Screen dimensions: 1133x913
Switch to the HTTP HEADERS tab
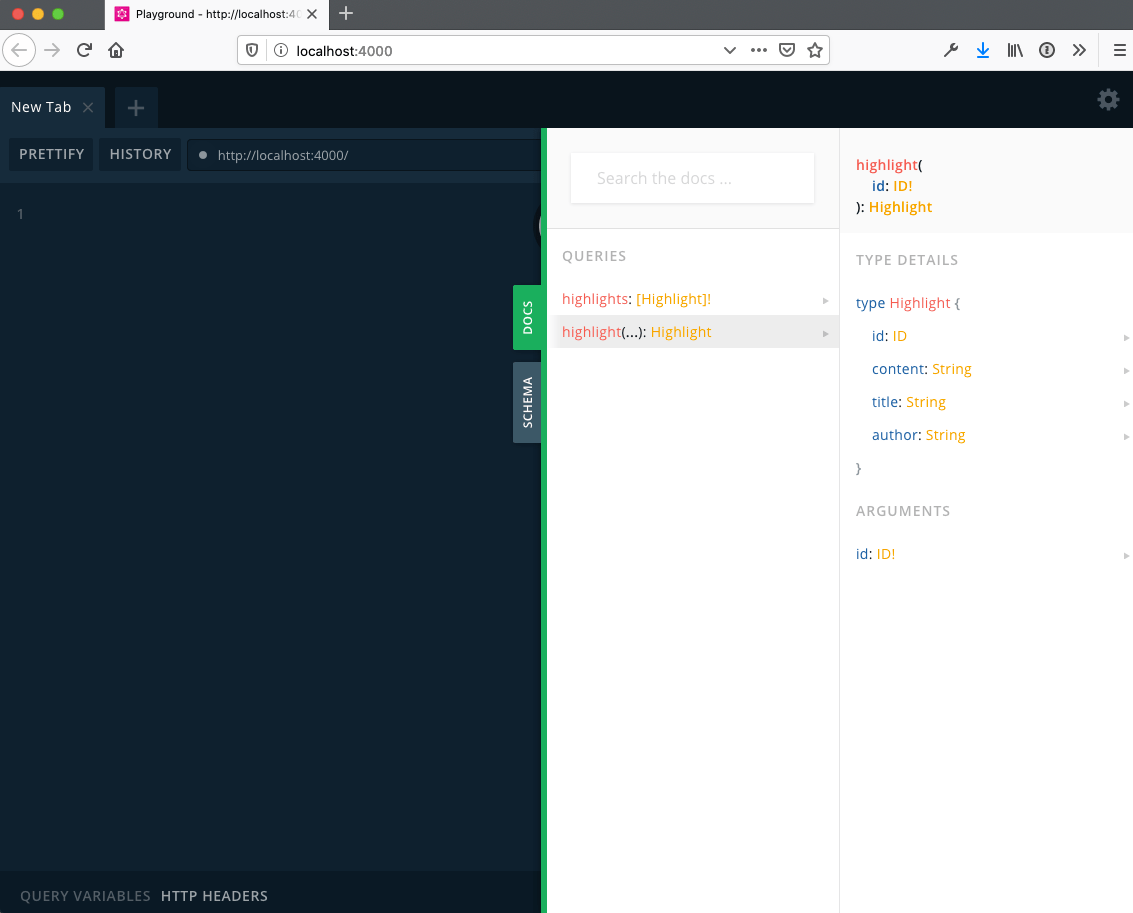pyautogui.click(x=214, y=896)
